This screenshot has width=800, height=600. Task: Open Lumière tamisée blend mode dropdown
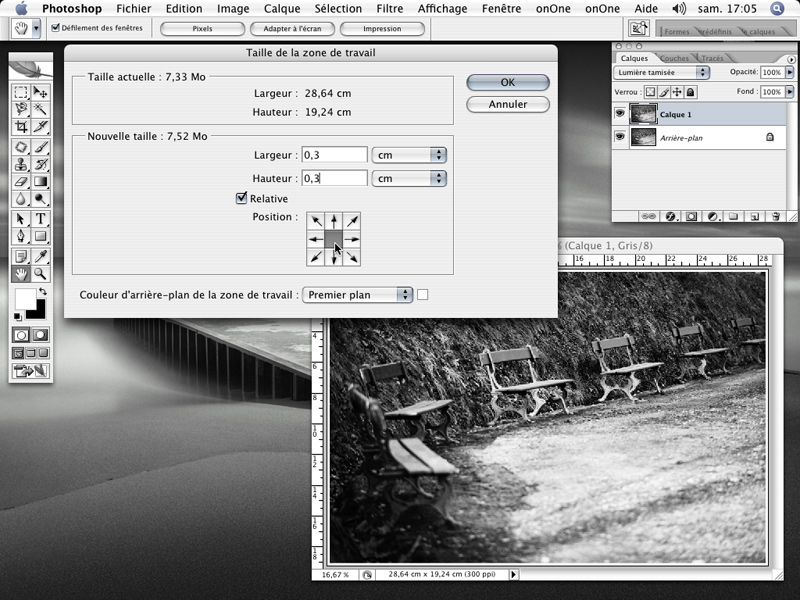[662, 72]
